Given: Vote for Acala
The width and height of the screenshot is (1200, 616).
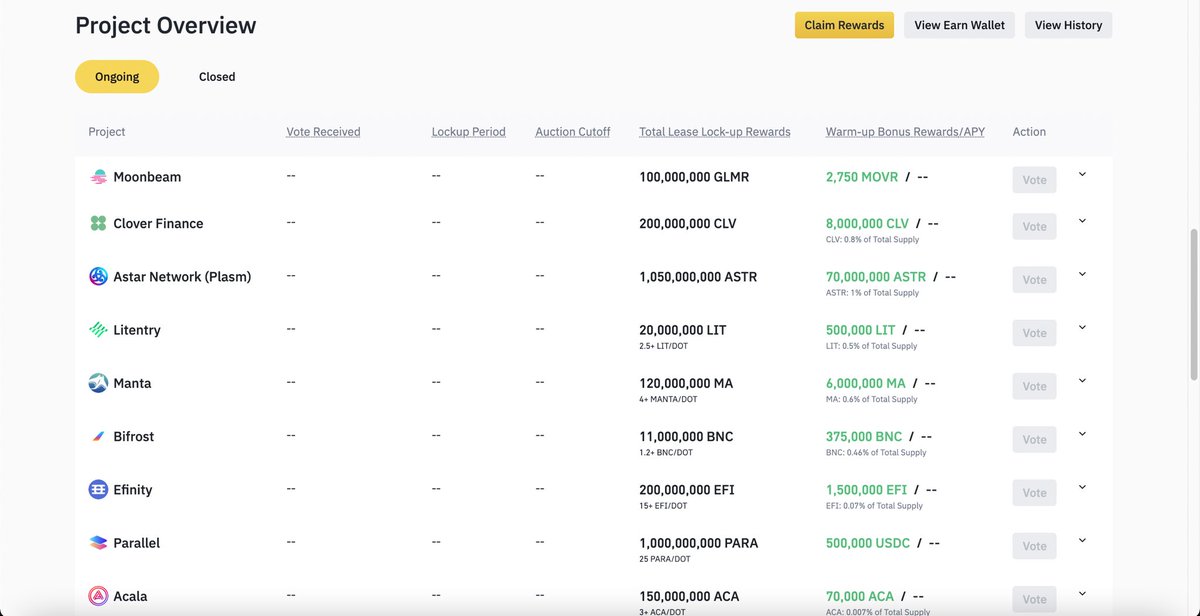Looking at the screenshot, I should 1034,599.
